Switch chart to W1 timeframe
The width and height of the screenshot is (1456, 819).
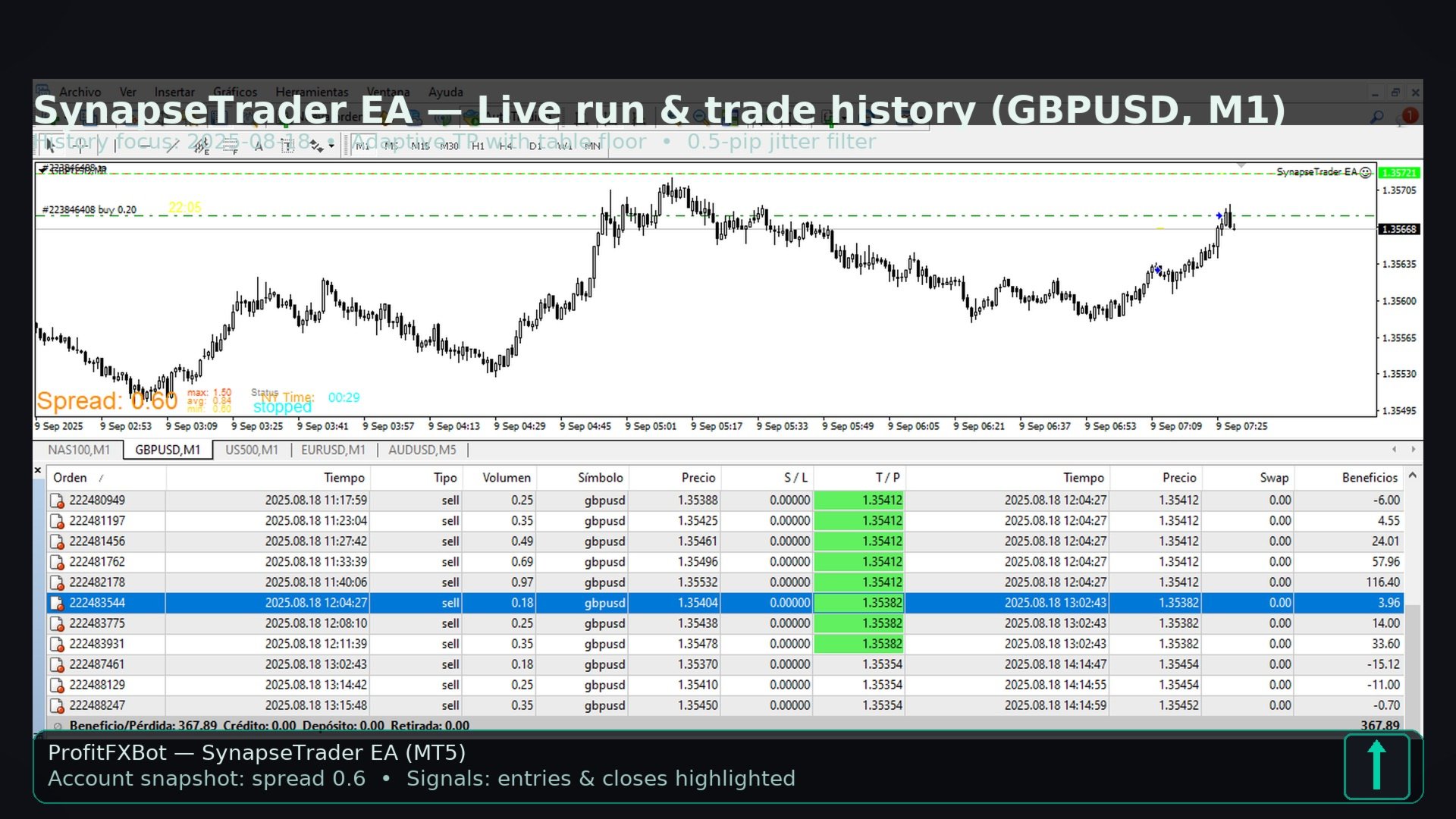(564, 146)
